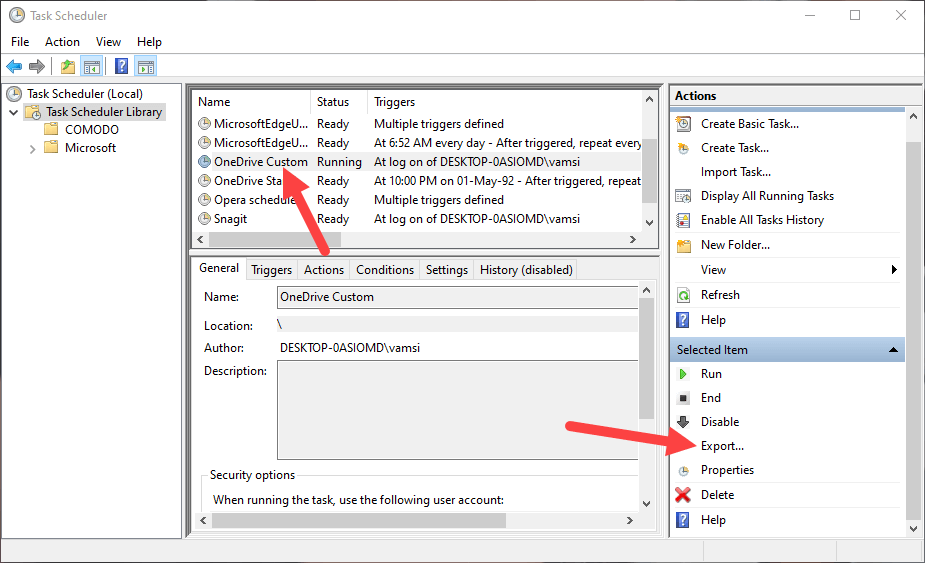The width and height of the screenshot is (925, 563).
Task: Click Export... in the Actions pane
Action: coord(722,446)
